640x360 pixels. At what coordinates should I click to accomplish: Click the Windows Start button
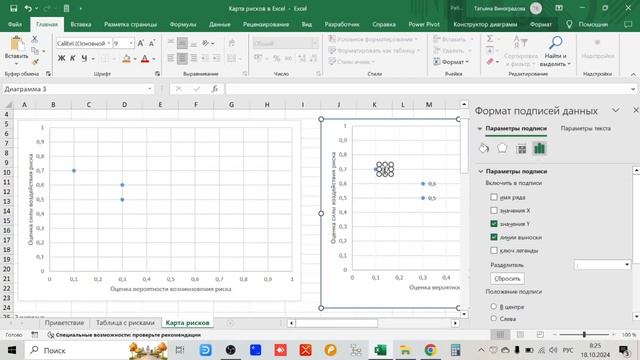click(11, 350)
